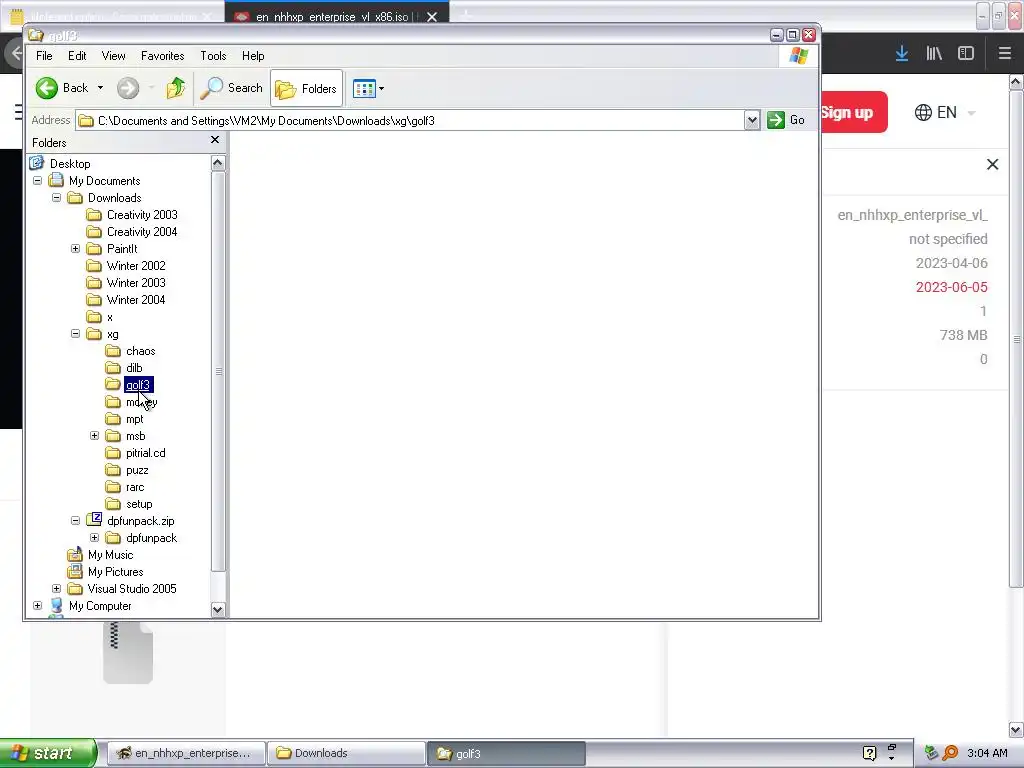Screen dimensions: 1024x768
Task: Select the Creativity 2003 folder icon
Action: [95, 215]
